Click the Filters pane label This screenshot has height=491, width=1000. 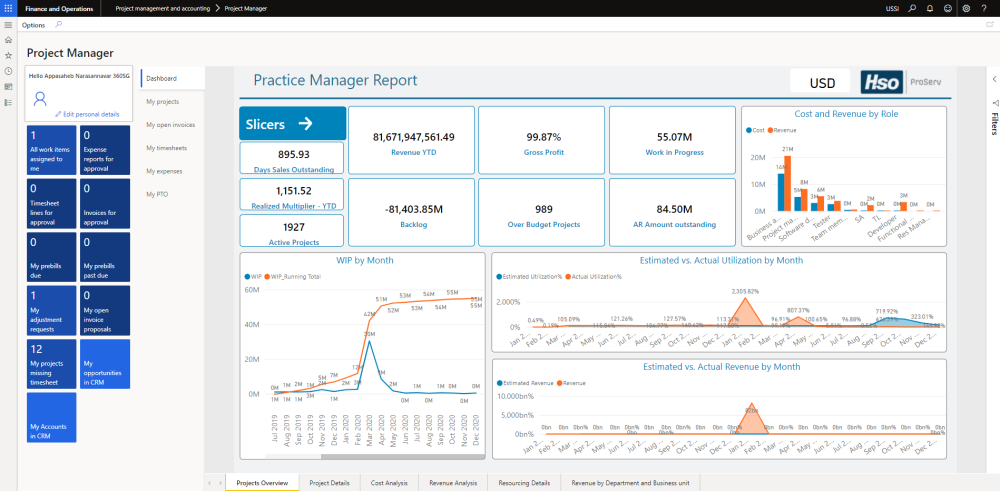click(994, 124)
